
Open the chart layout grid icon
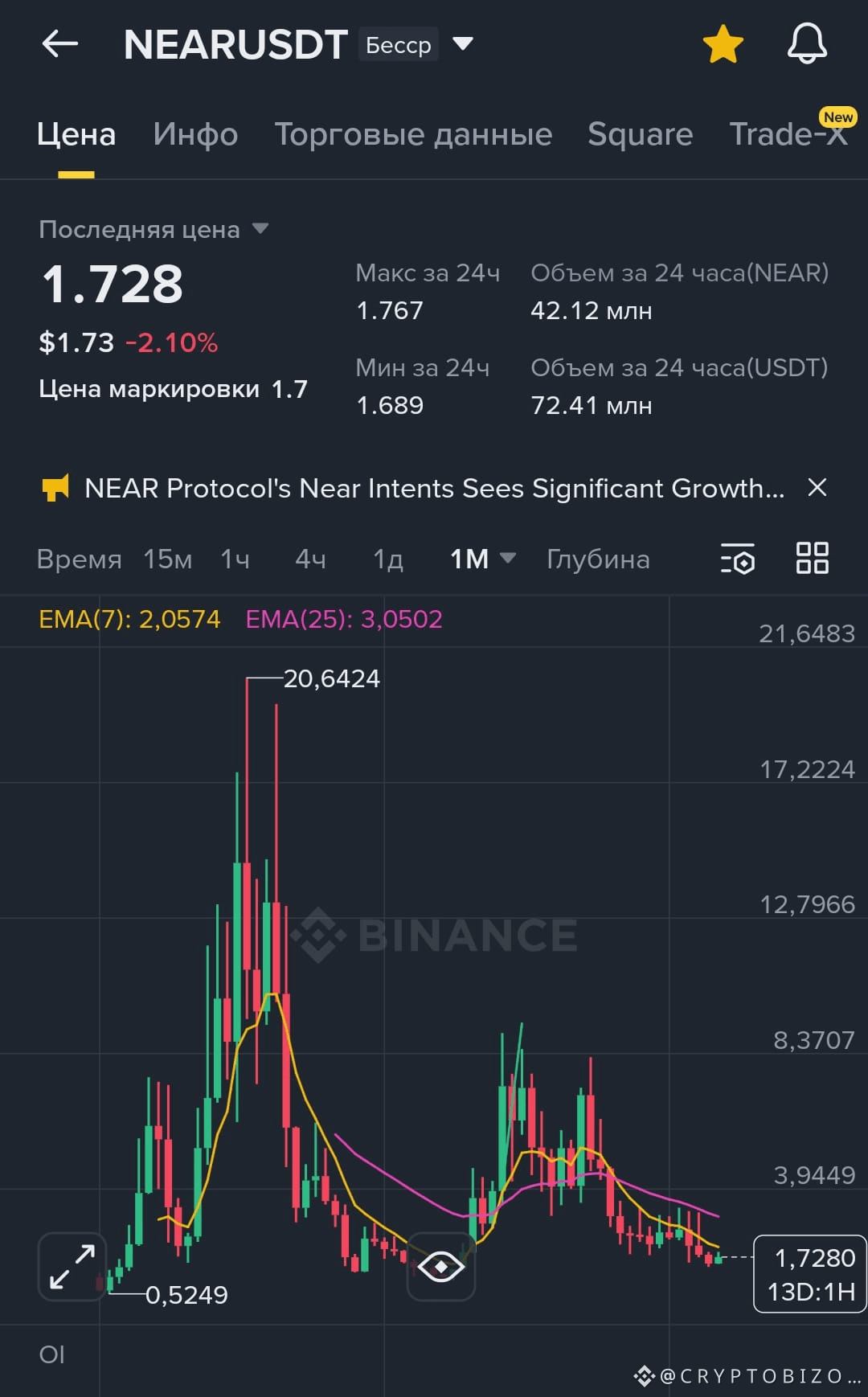point(812,558)
